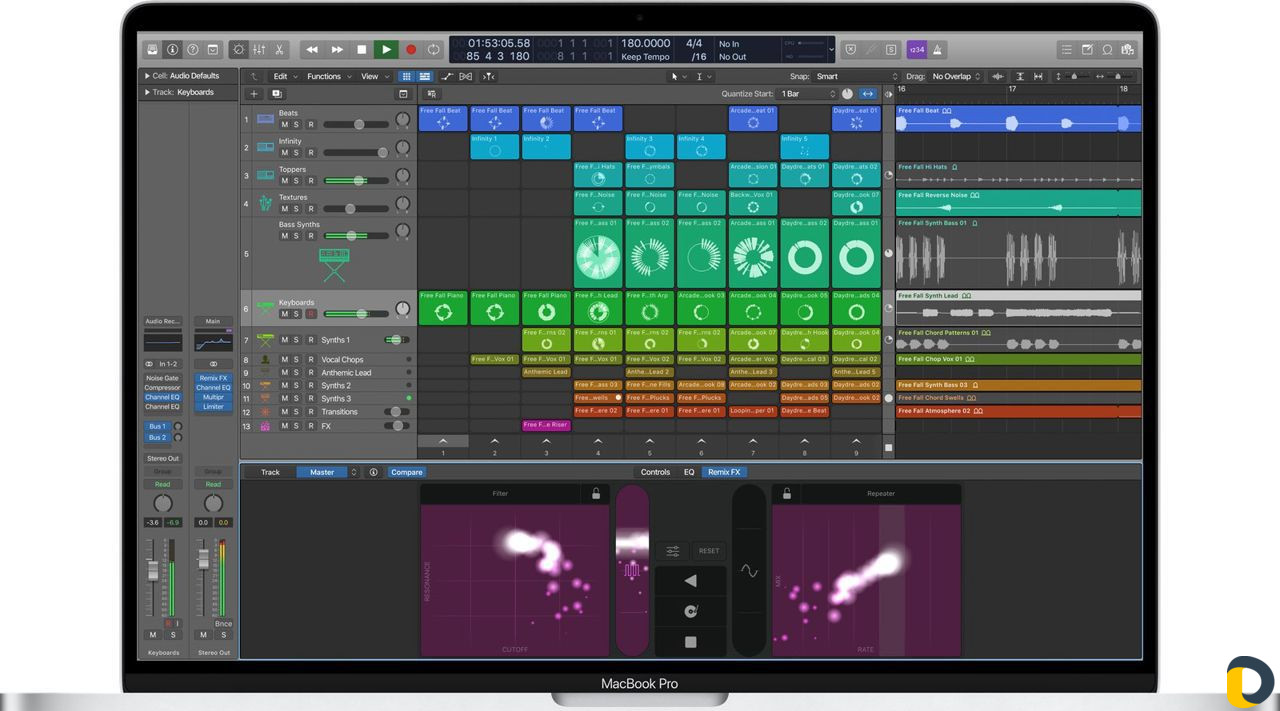
Task: Adjust Beats track volume slider
Action: point(356,124)
